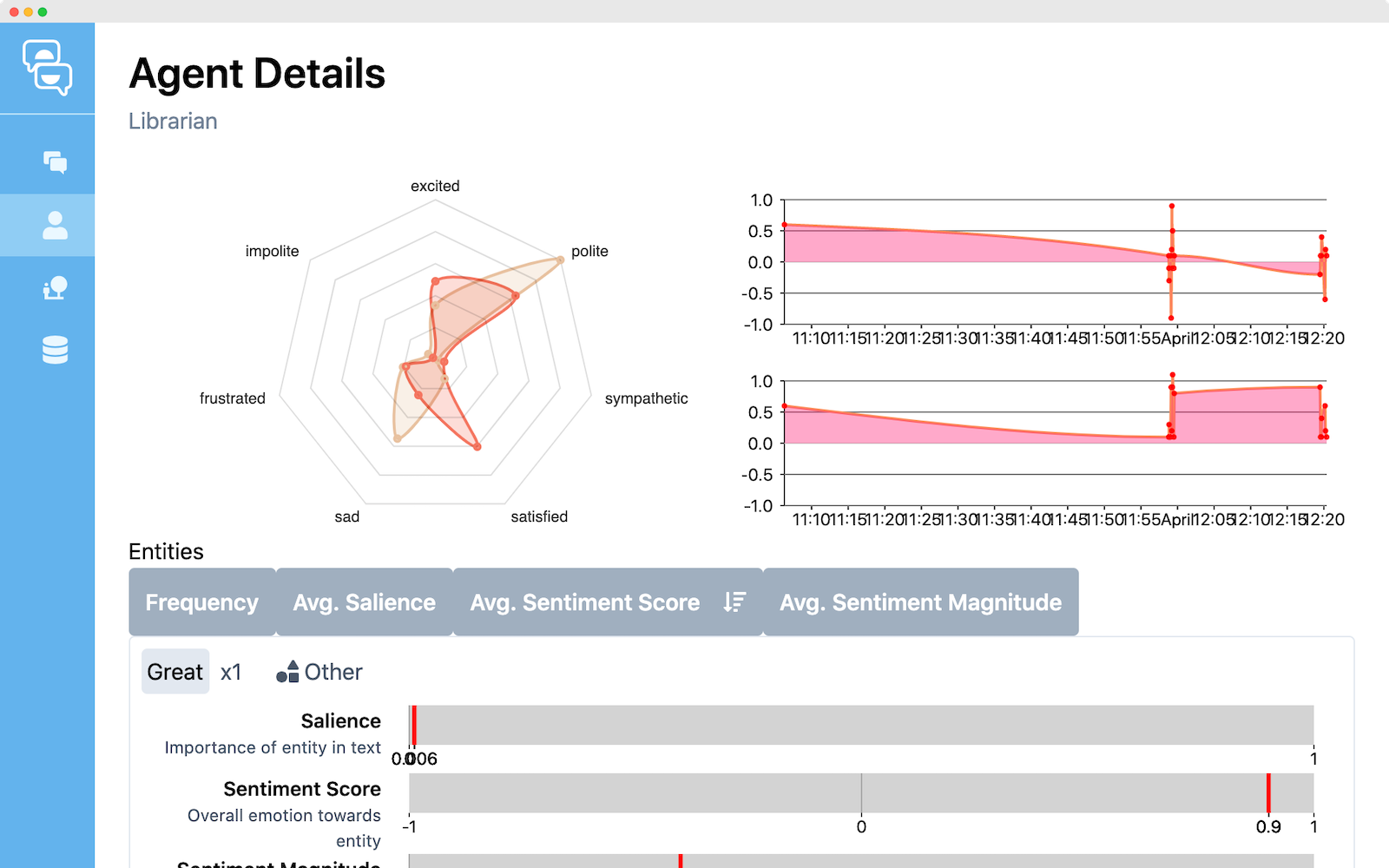The image size is (1389, 868).
Task: Sort entities by Frequency
Action: pos(202,602)
